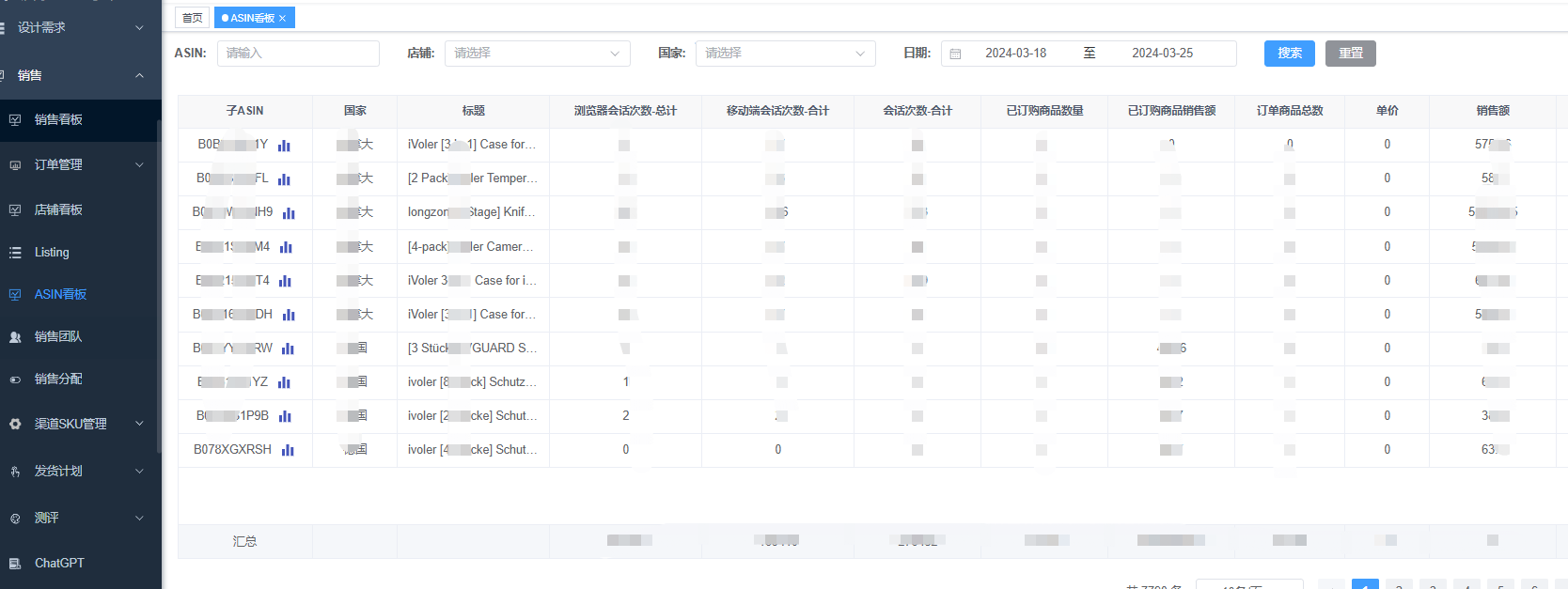Open Listing from sidebar menu

52,252
